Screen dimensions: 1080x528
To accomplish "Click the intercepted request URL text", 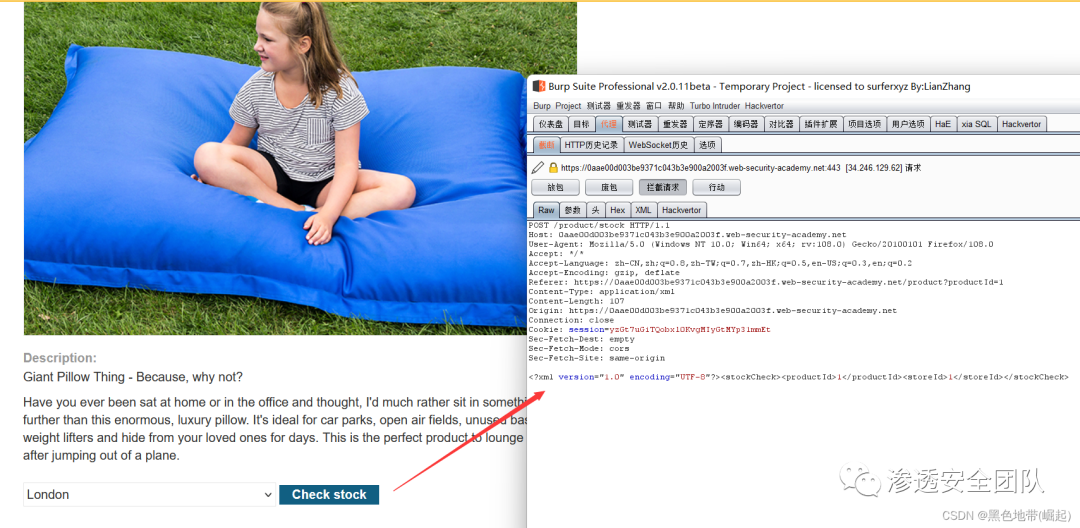I will pos(740,167).
